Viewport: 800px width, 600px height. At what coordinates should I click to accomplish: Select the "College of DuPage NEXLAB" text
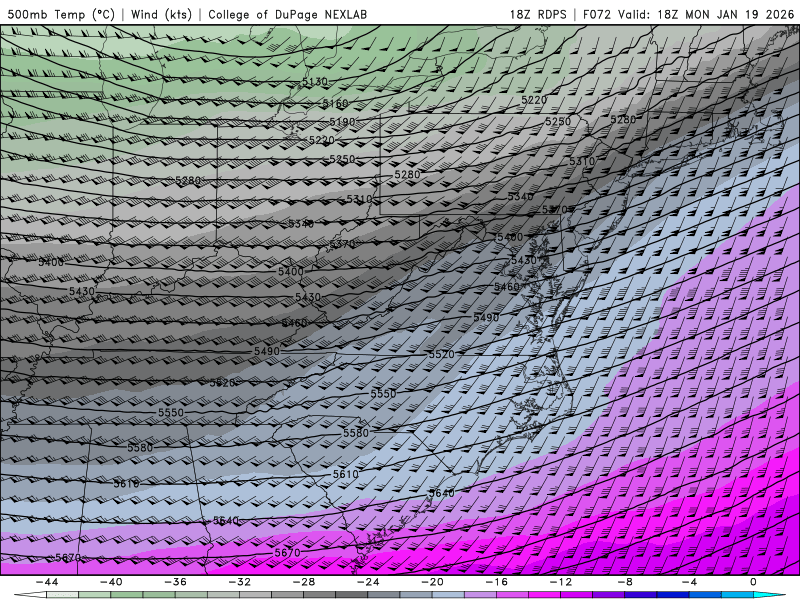click(x=287, y=14)
